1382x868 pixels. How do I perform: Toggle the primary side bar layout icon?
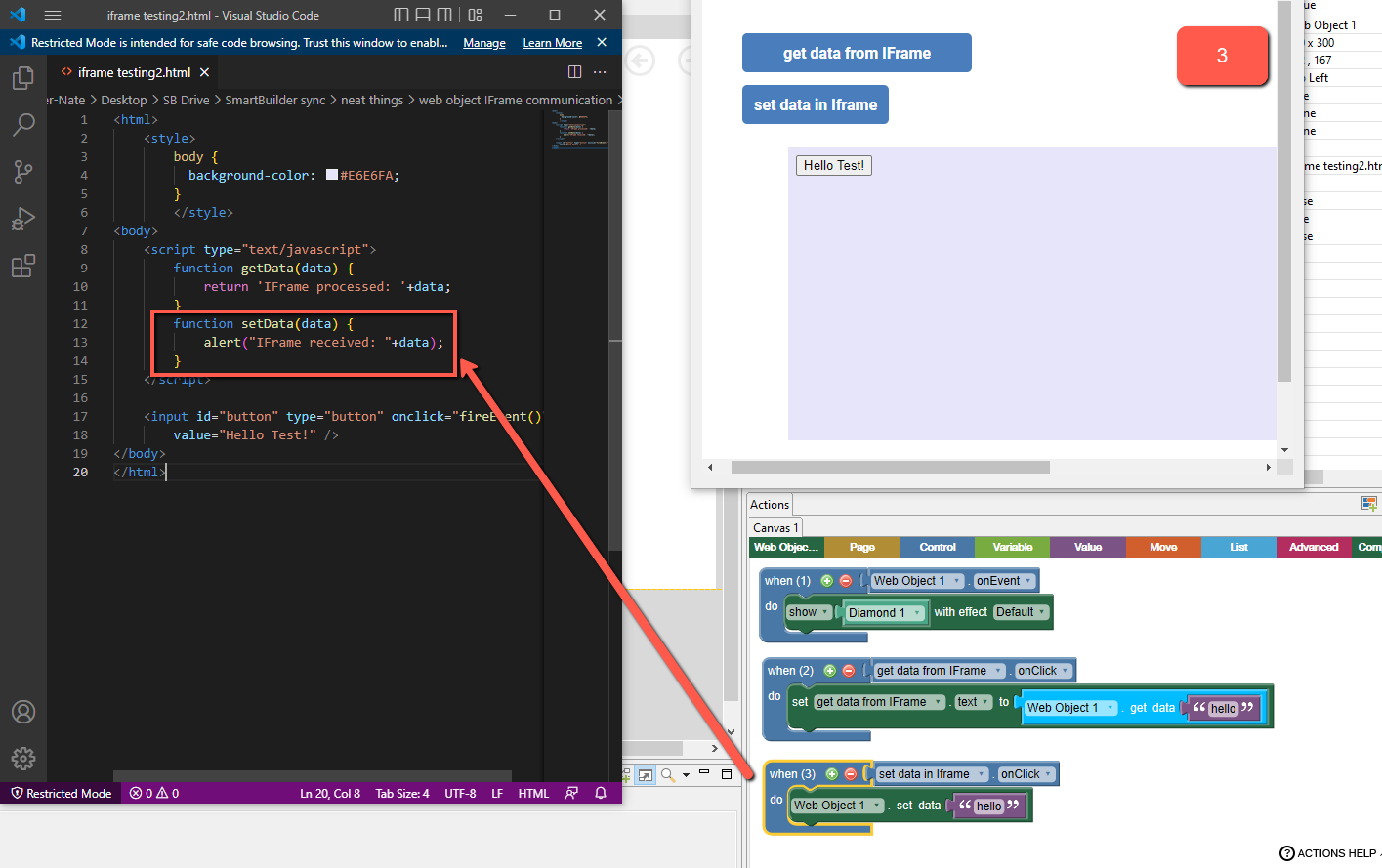[401, 15]
